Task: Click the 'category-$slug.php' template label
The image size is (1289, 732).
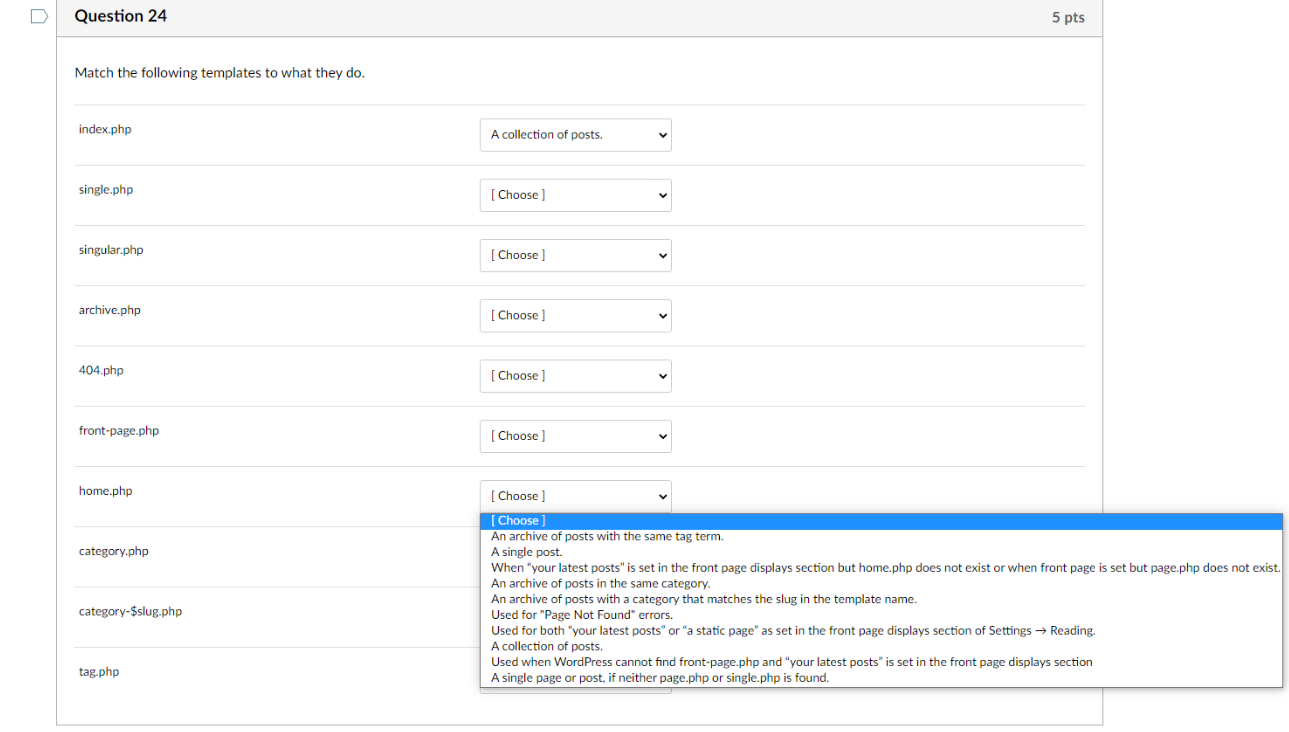Action: coord(130,611)
